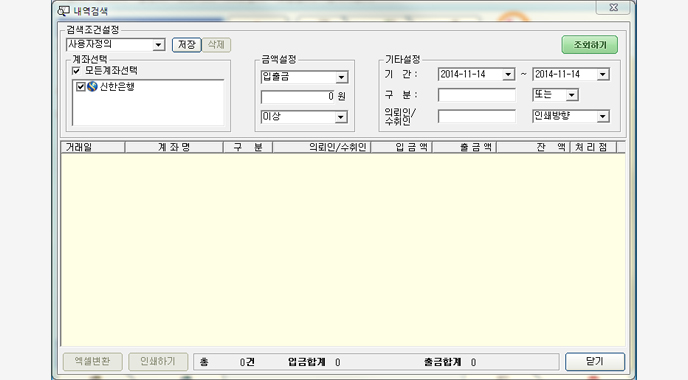Screen dimensions: 688x380
Task: Open the 사용자정의 preset dropdown
Action: 158,45
